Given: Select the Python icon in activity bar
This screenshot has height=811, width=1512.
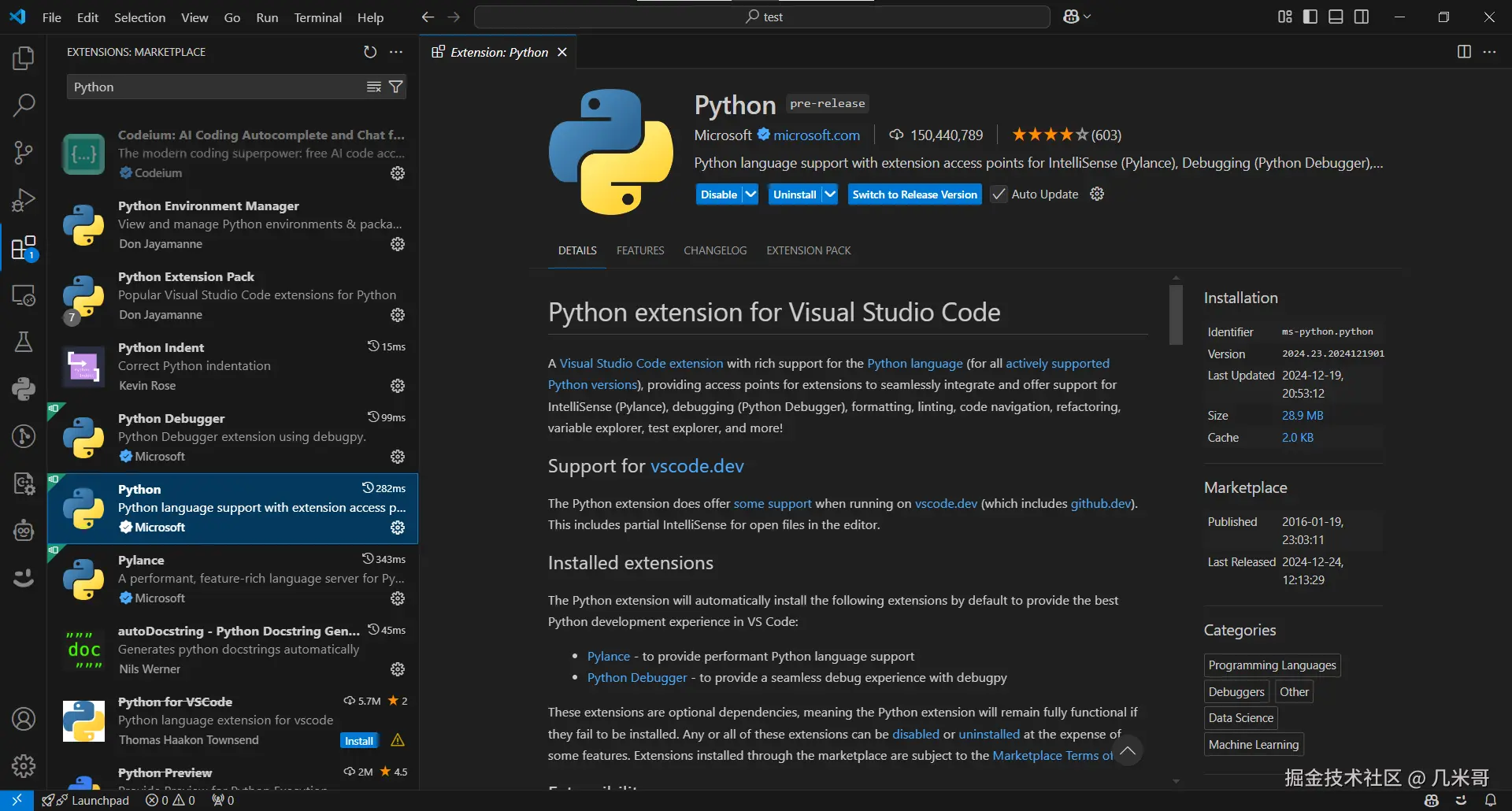Looking at the screenshot, I should click(x=24, y=388).
